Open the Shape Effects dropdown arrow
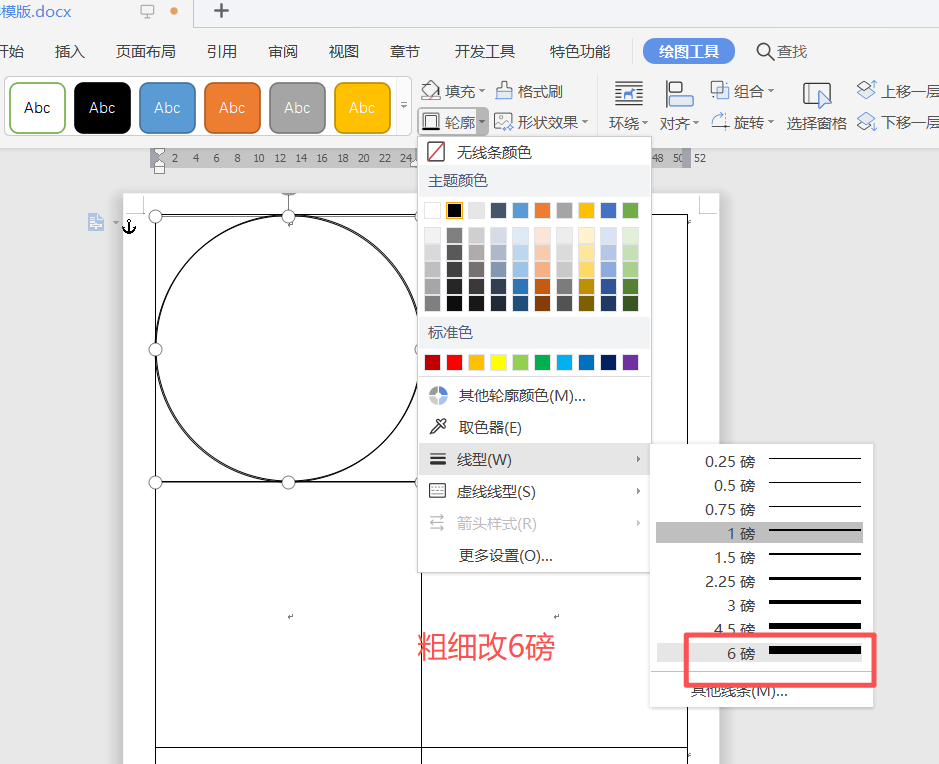The image size is (939, 764). click(584, 122)
